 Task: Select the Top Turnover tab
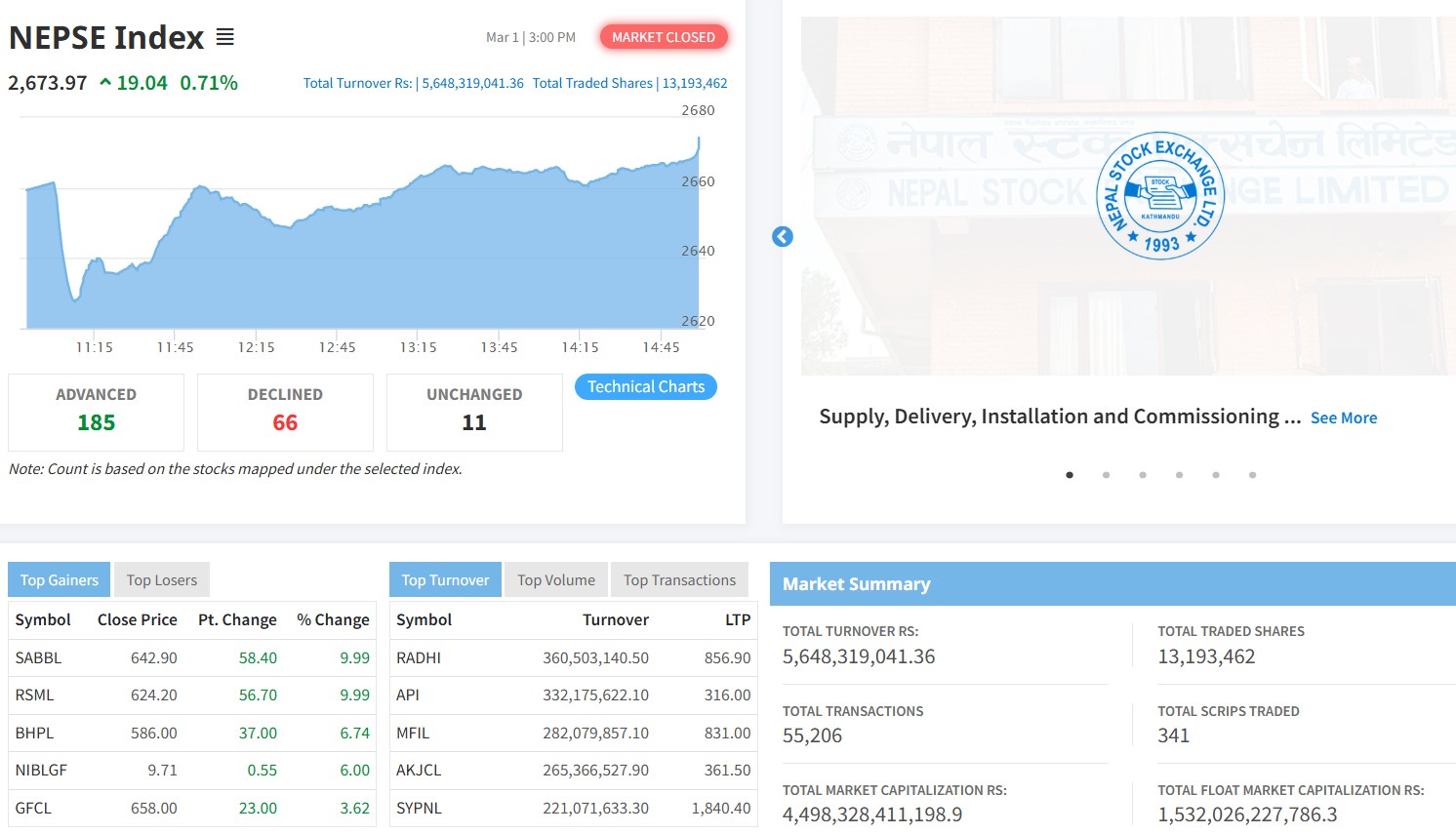click(x=445, y=580)
